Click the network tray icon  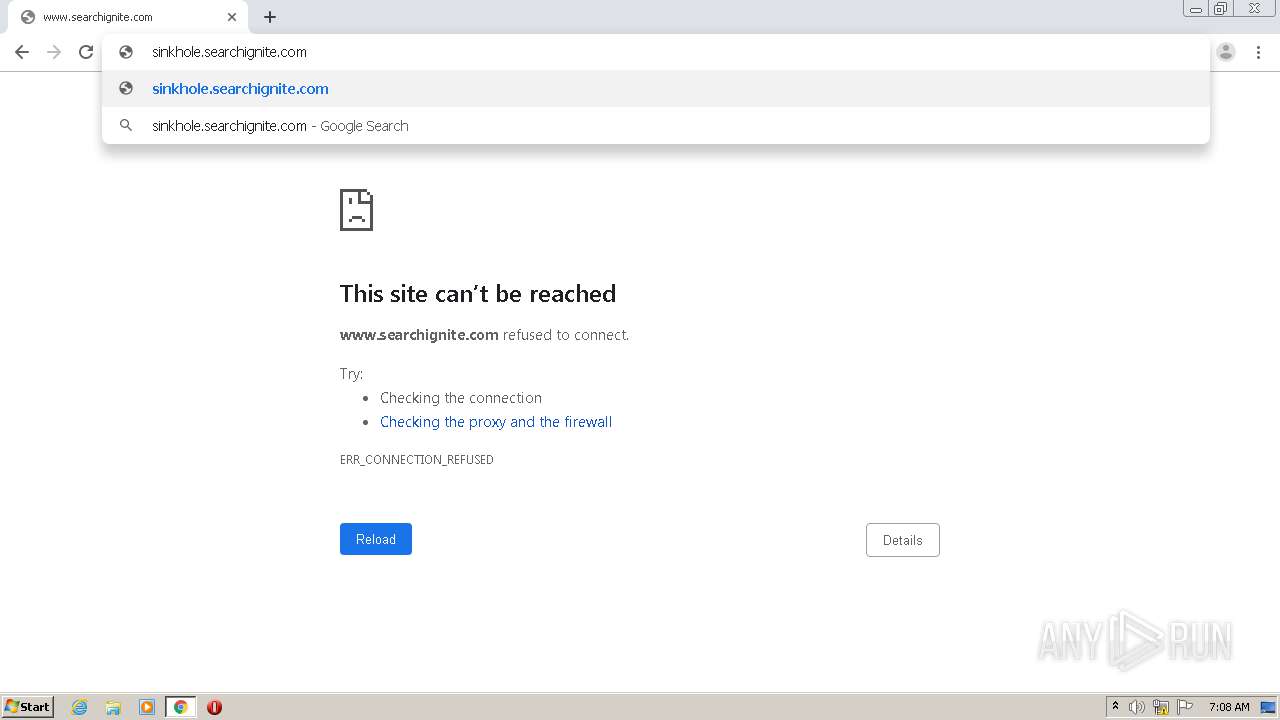1161,707
